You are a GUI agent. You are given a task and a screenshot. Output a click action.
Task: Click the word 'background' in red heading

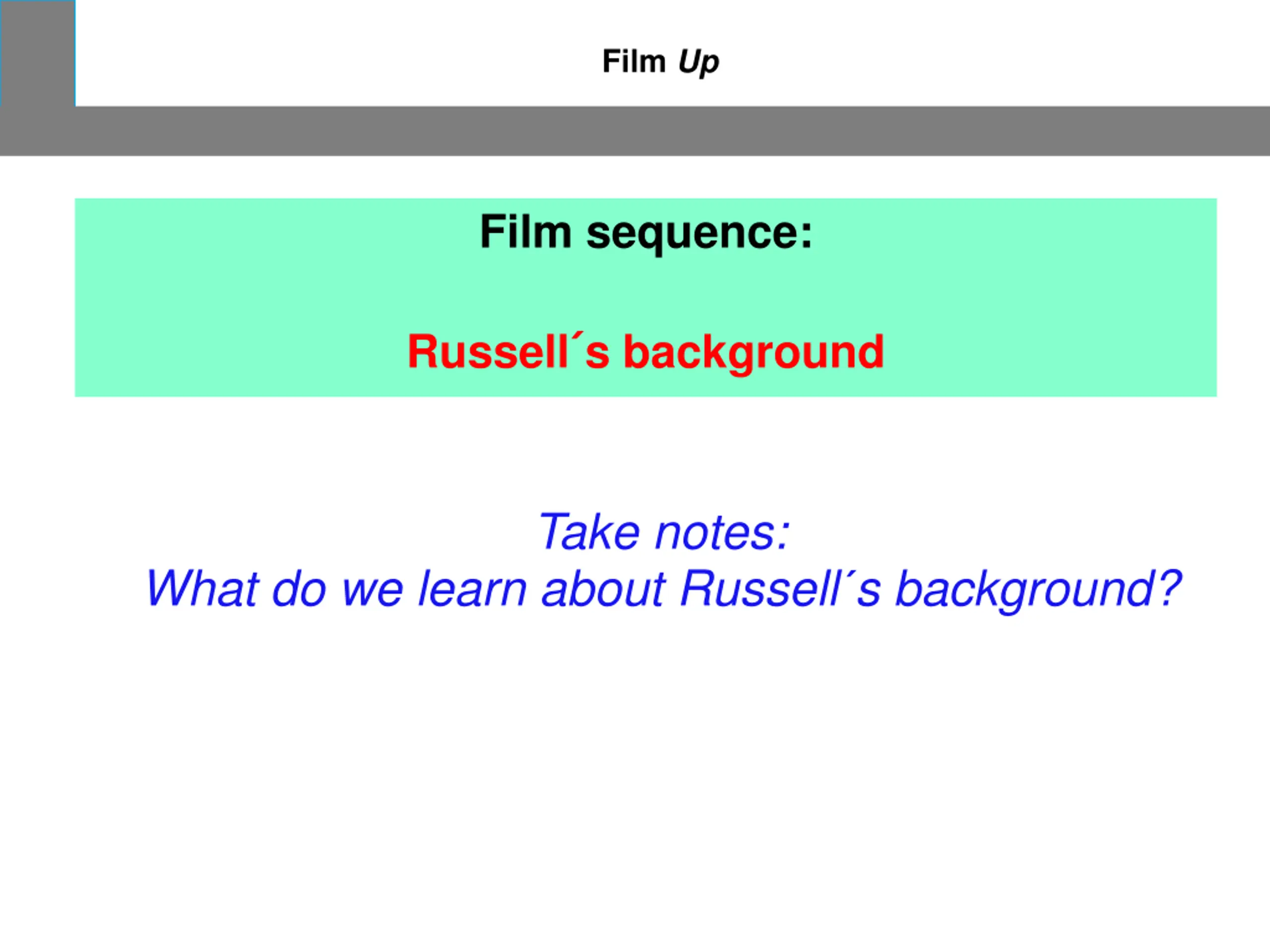pos(753,353)
